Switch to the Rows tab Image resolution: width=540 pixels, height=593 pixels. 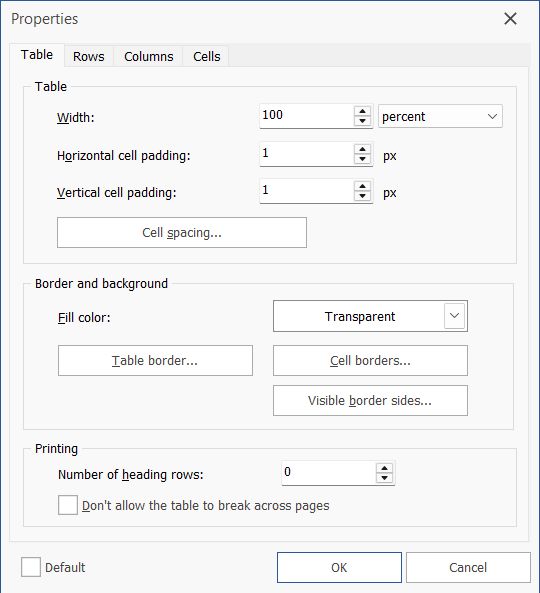coord(88,56)
